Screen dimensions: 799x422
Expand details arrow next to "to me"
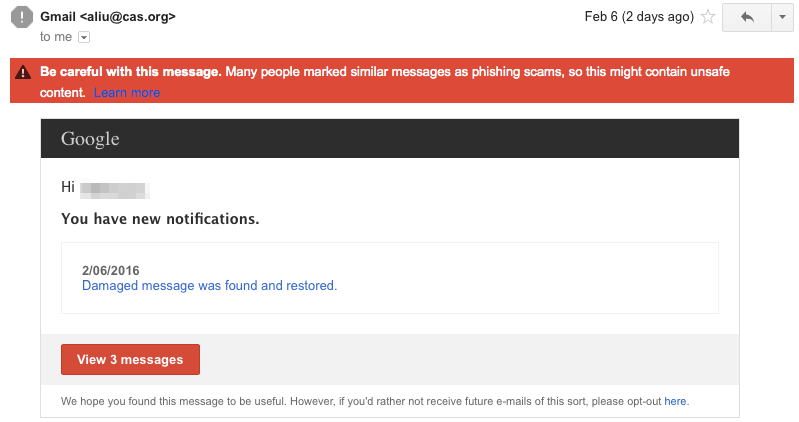(x=84, y=37)
